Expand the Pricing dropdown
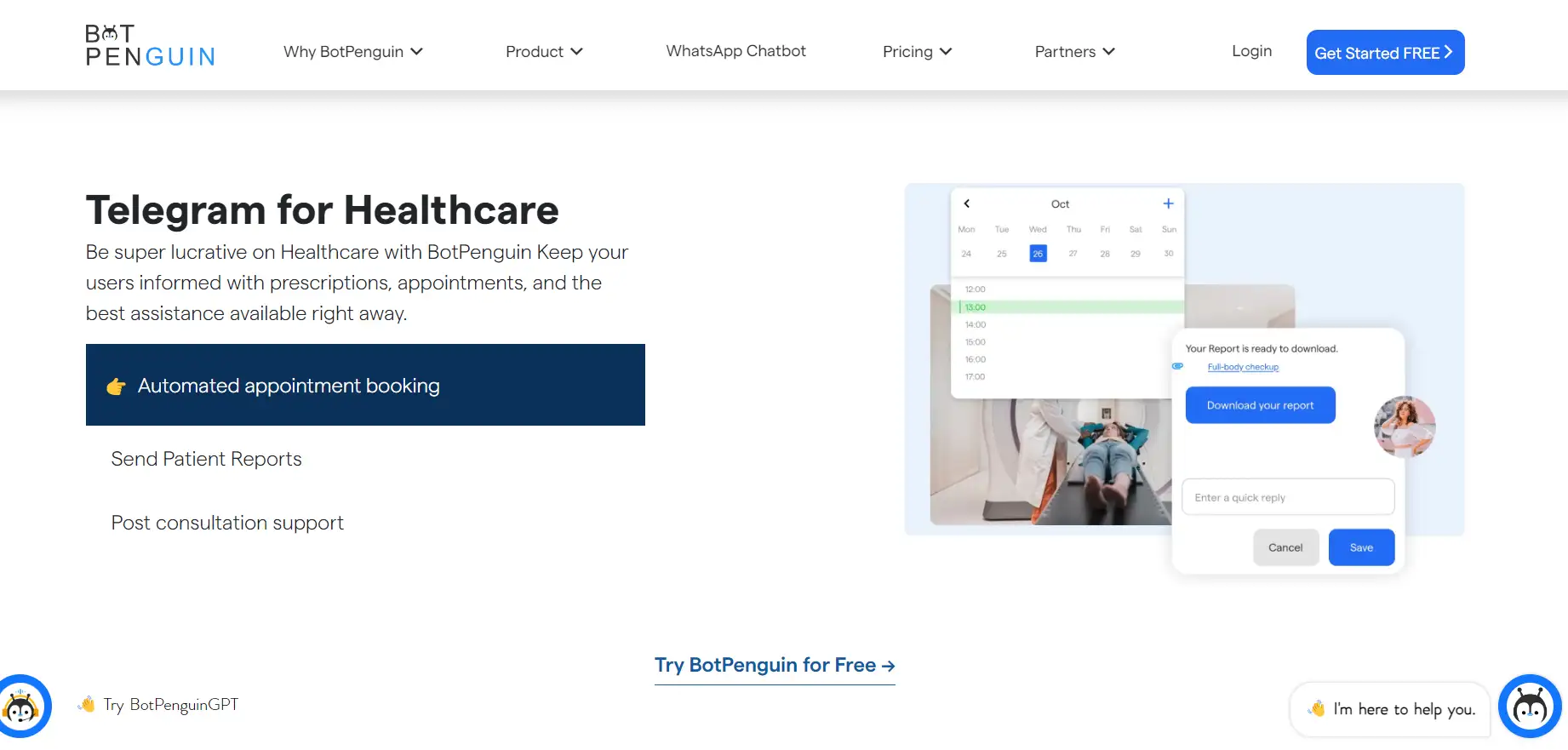This screenshot has width=1568, height=750. tap(917, 52)
